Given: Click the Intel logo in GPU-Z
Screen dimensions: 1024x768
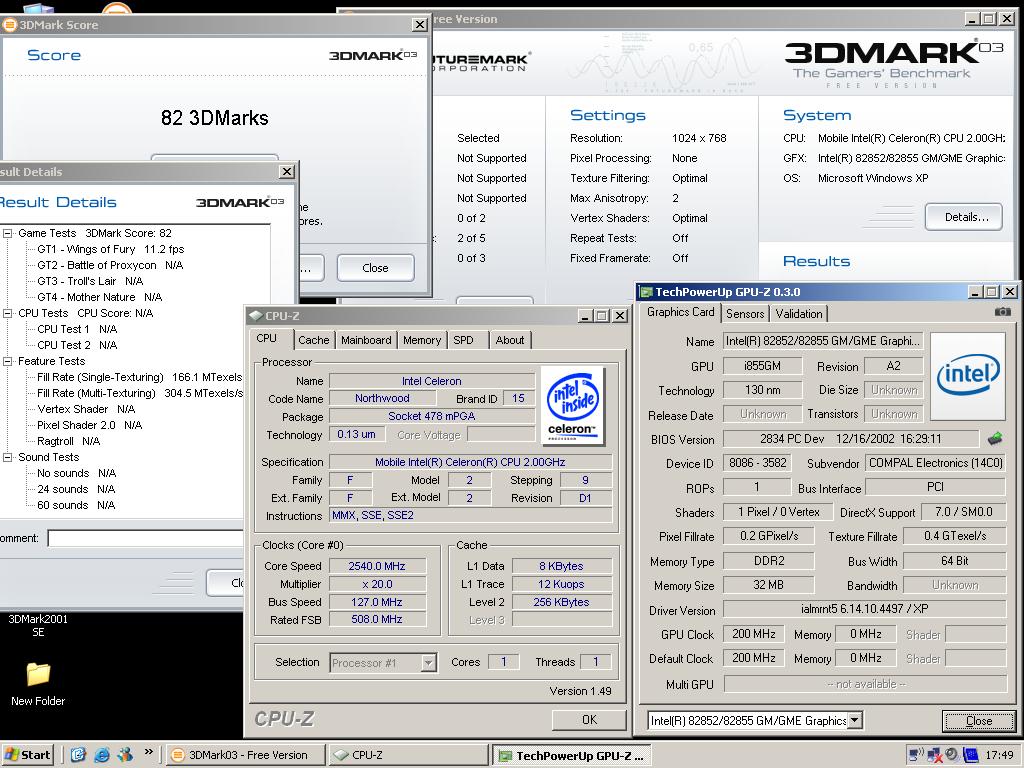Looking at the screenshot, I should click(x=967, y=376).
